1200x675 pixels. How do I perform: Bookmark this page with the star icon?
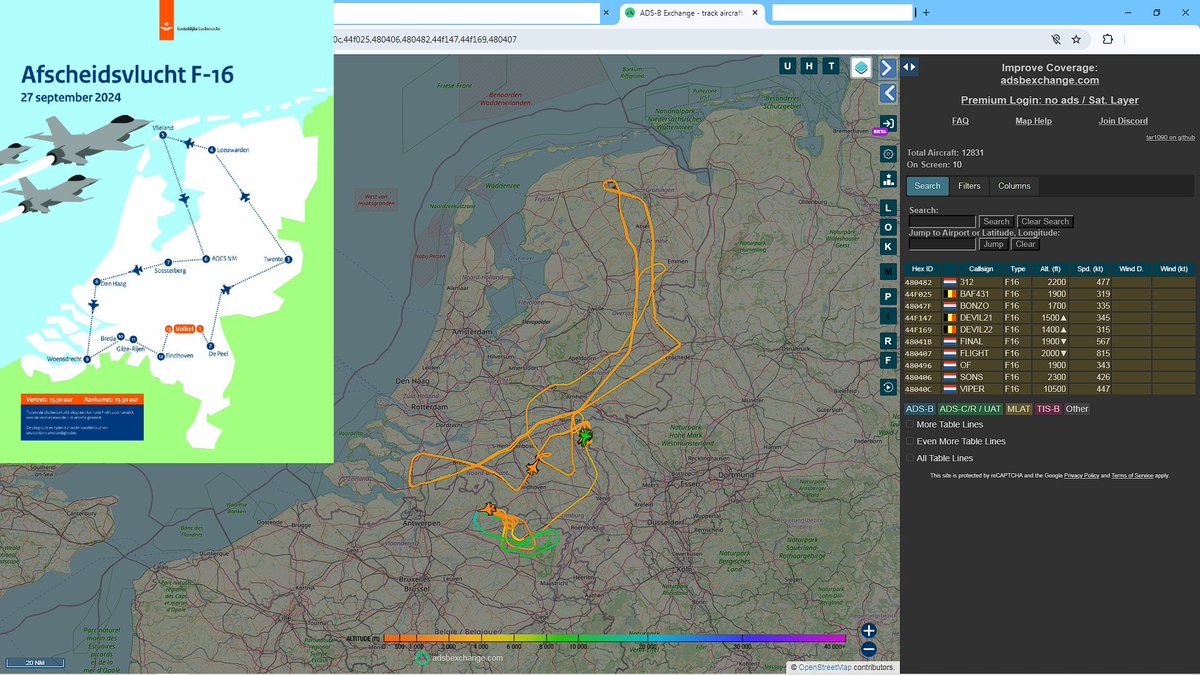click(x=1076, y=39)
